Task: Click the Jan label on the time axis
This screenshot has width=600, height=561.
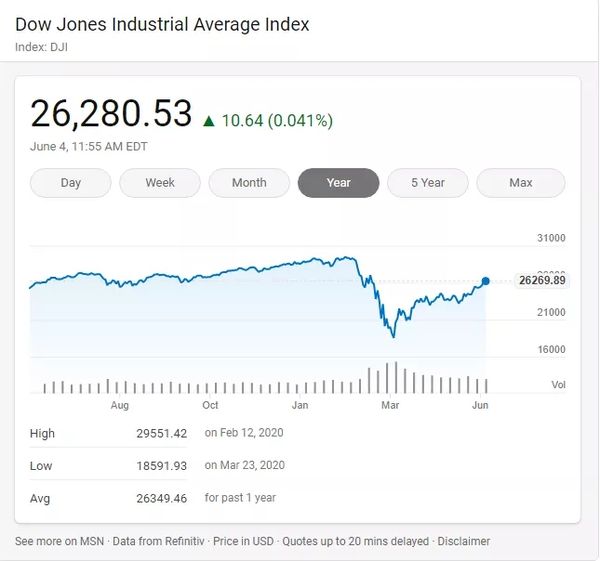Action: [300, 405]
